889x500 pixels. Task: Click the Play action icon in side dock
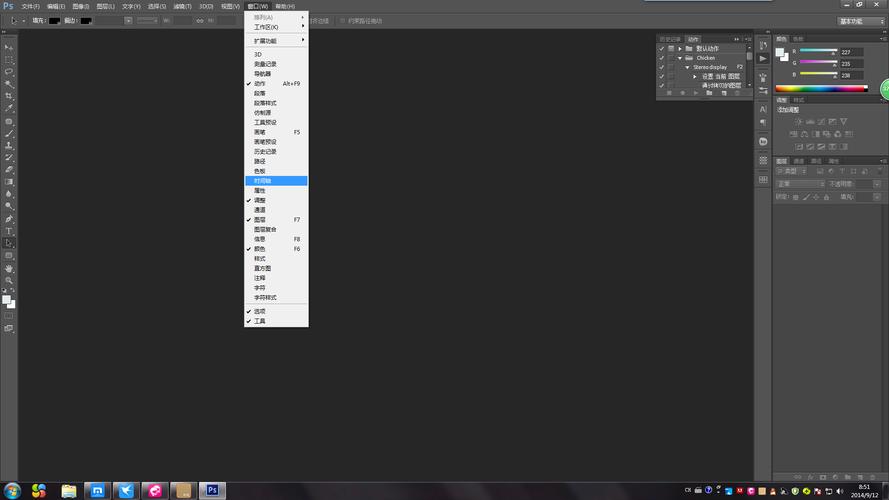point(763,59)
